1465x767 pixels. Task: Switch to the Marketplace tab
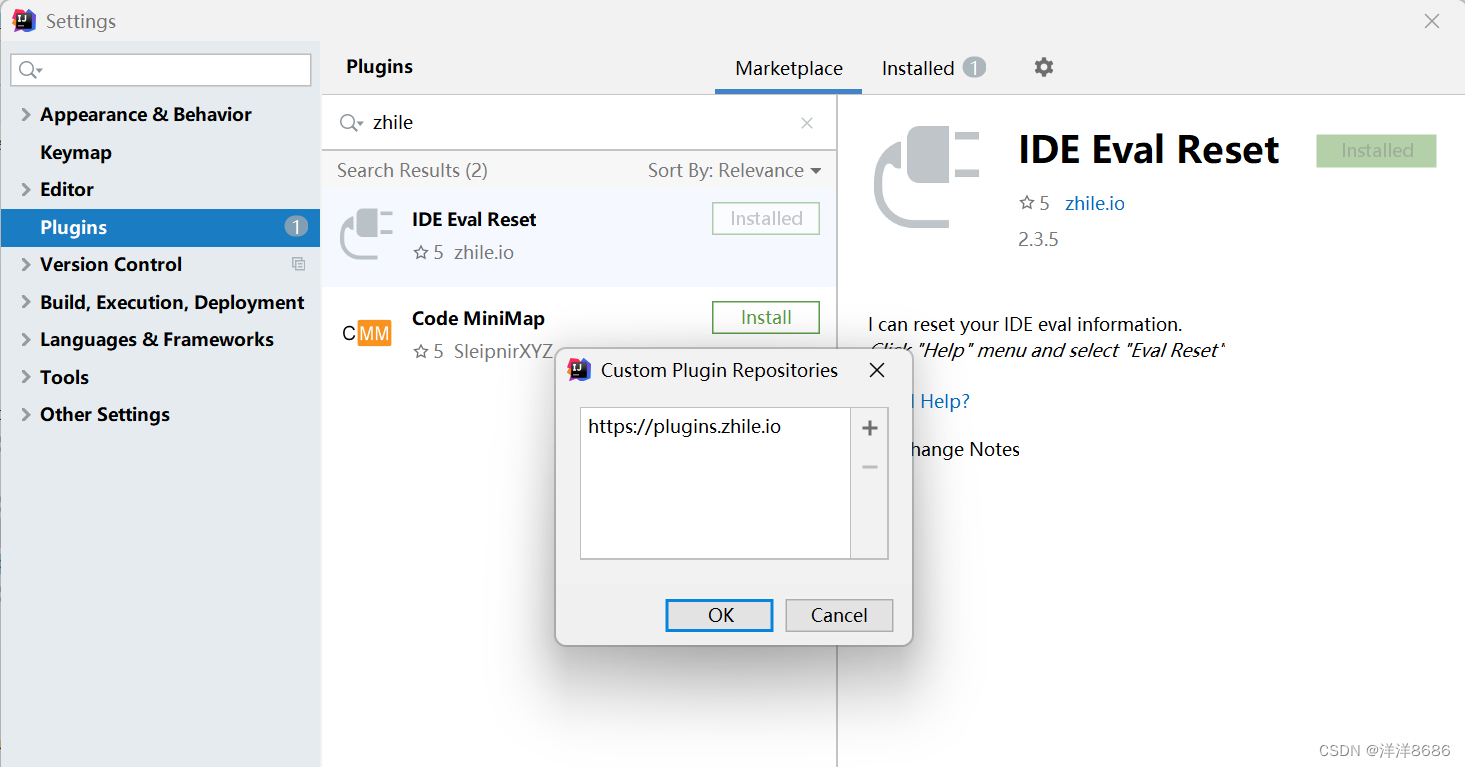[789, 68]
